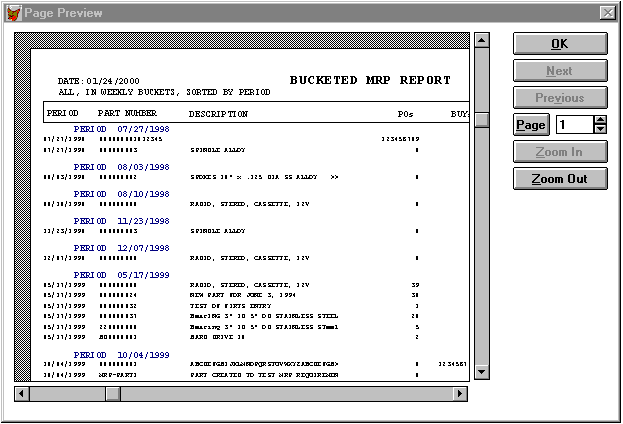Click the vertical scrollbar down arrow
The width and height of the screenshot is (623, 424).
[x=482, y=372]
